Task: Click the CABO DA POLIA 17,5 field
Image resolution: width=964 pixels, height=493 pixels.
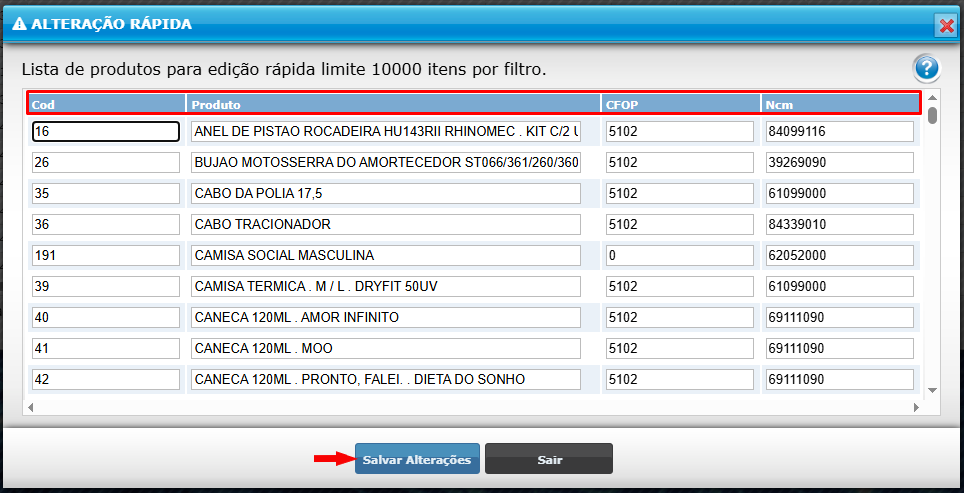Action: tap(386, 194)
